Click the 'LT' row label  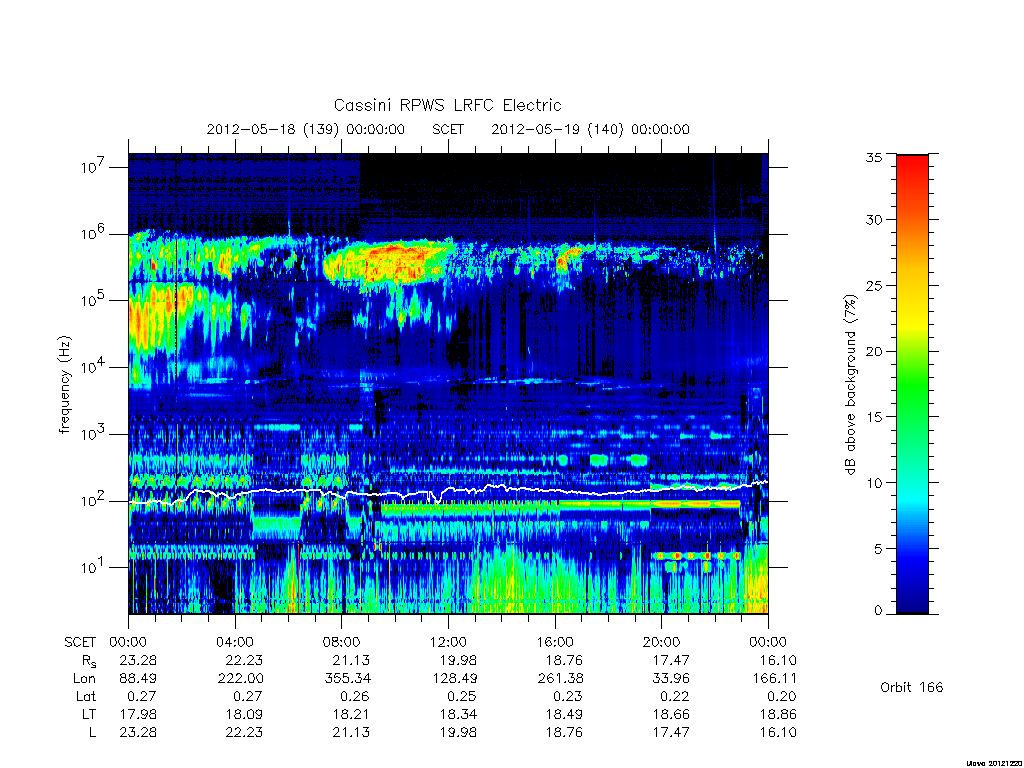click(89, 714)
